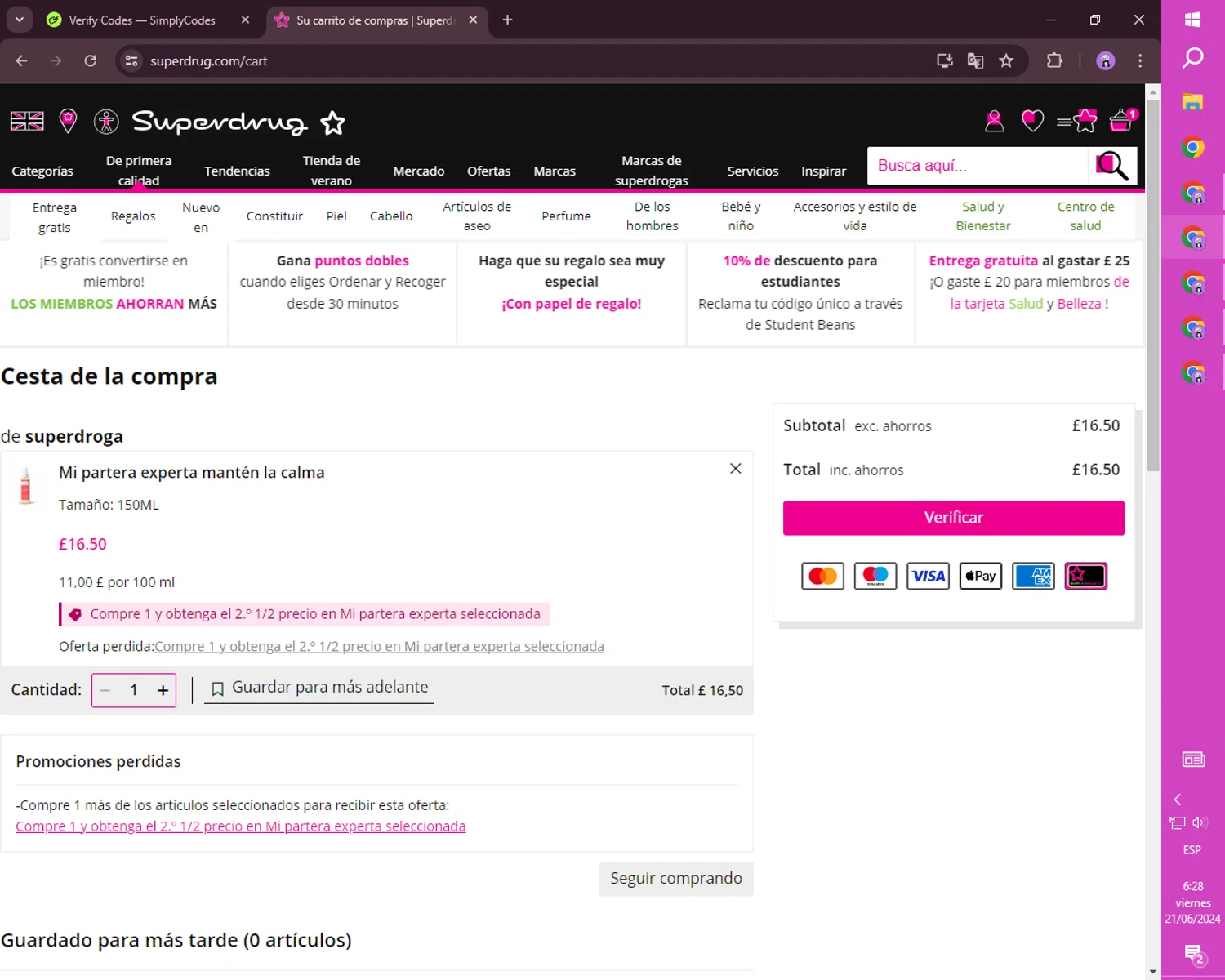Open Ofertas menu item
The image size is (1225, 980).
488,171
